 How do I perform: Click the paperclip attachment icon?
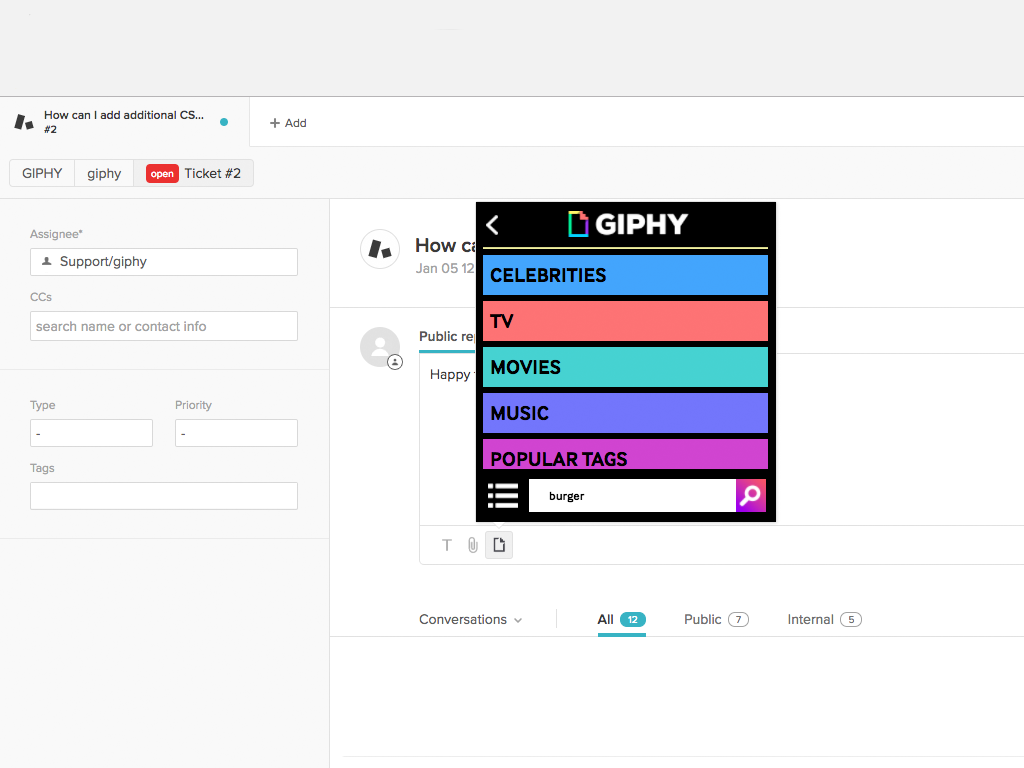(473, 545)
